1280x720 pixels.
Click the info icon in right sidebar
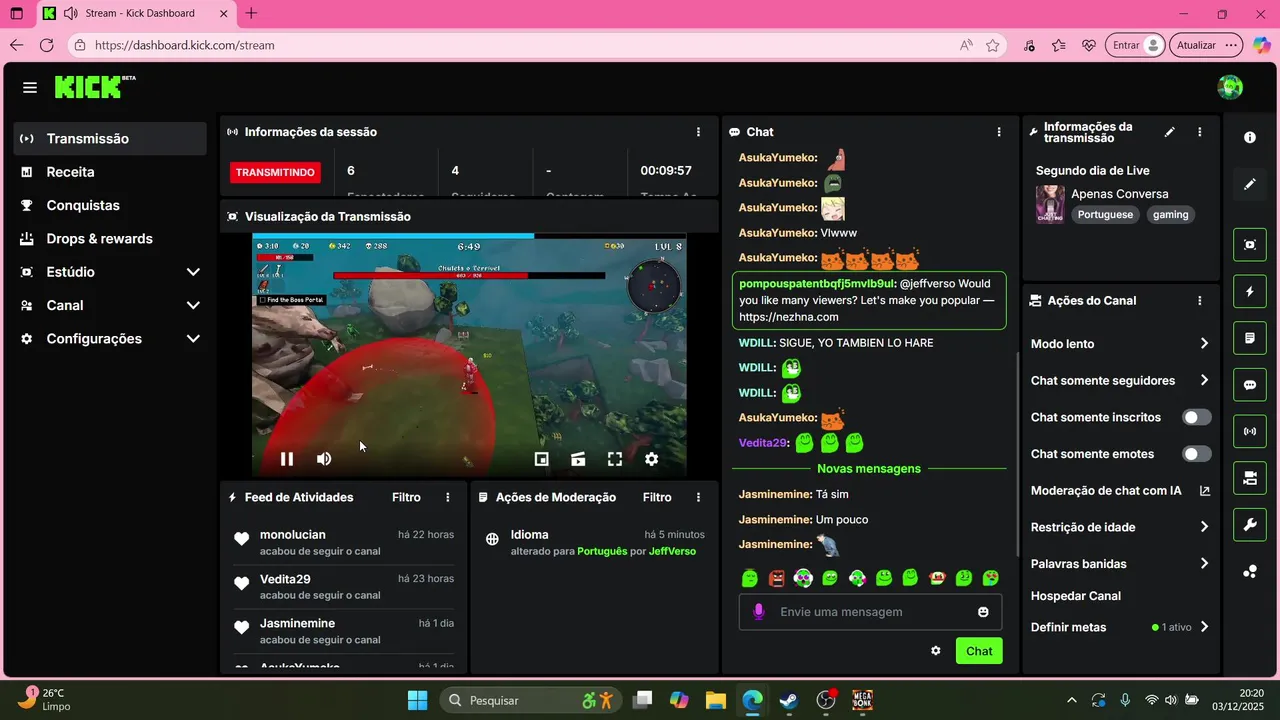pyautogui.click(x=1250, y=137)
